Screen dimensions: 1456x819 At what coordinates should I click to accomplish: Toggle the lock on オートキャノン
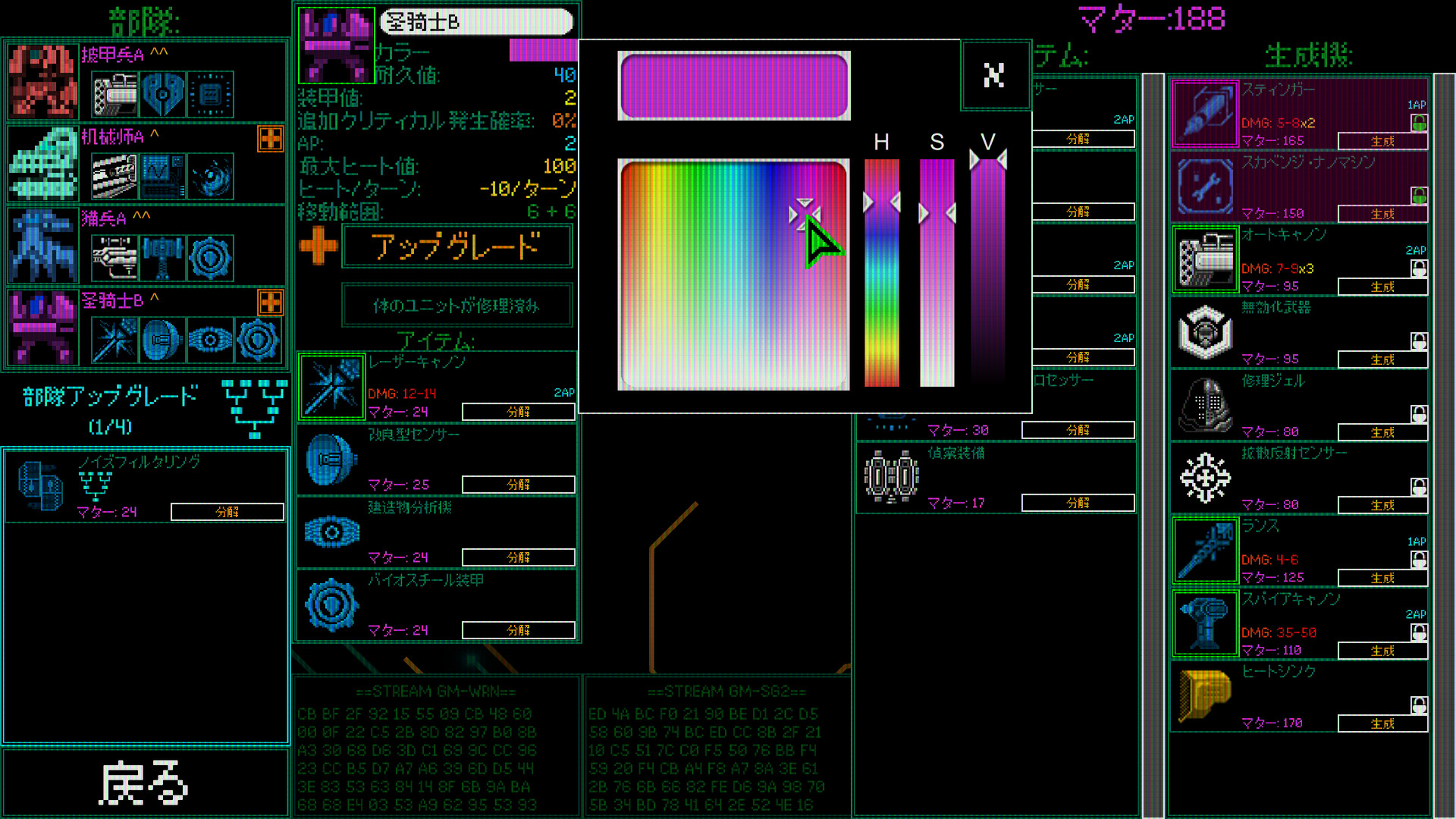click(x=1419, y=268)
